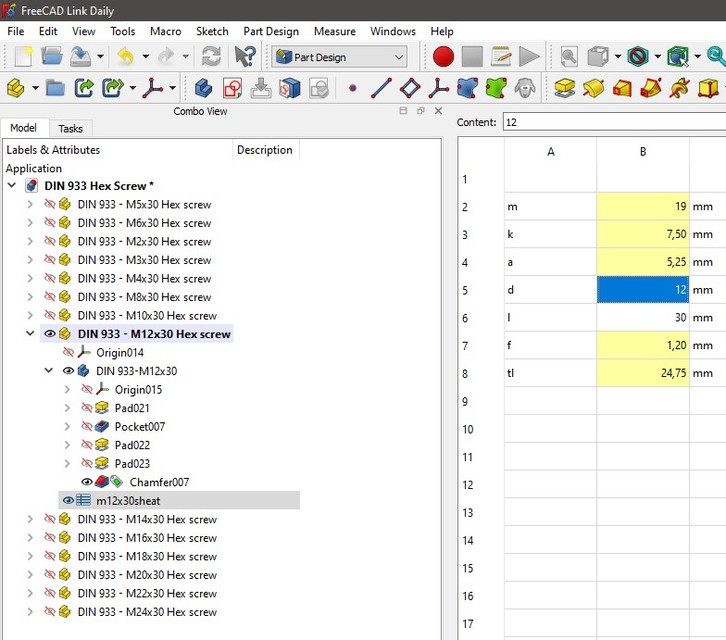The image size is (726, 640).
Task: Click the green ShapeBinder icon
Action: tap(496, 88)
